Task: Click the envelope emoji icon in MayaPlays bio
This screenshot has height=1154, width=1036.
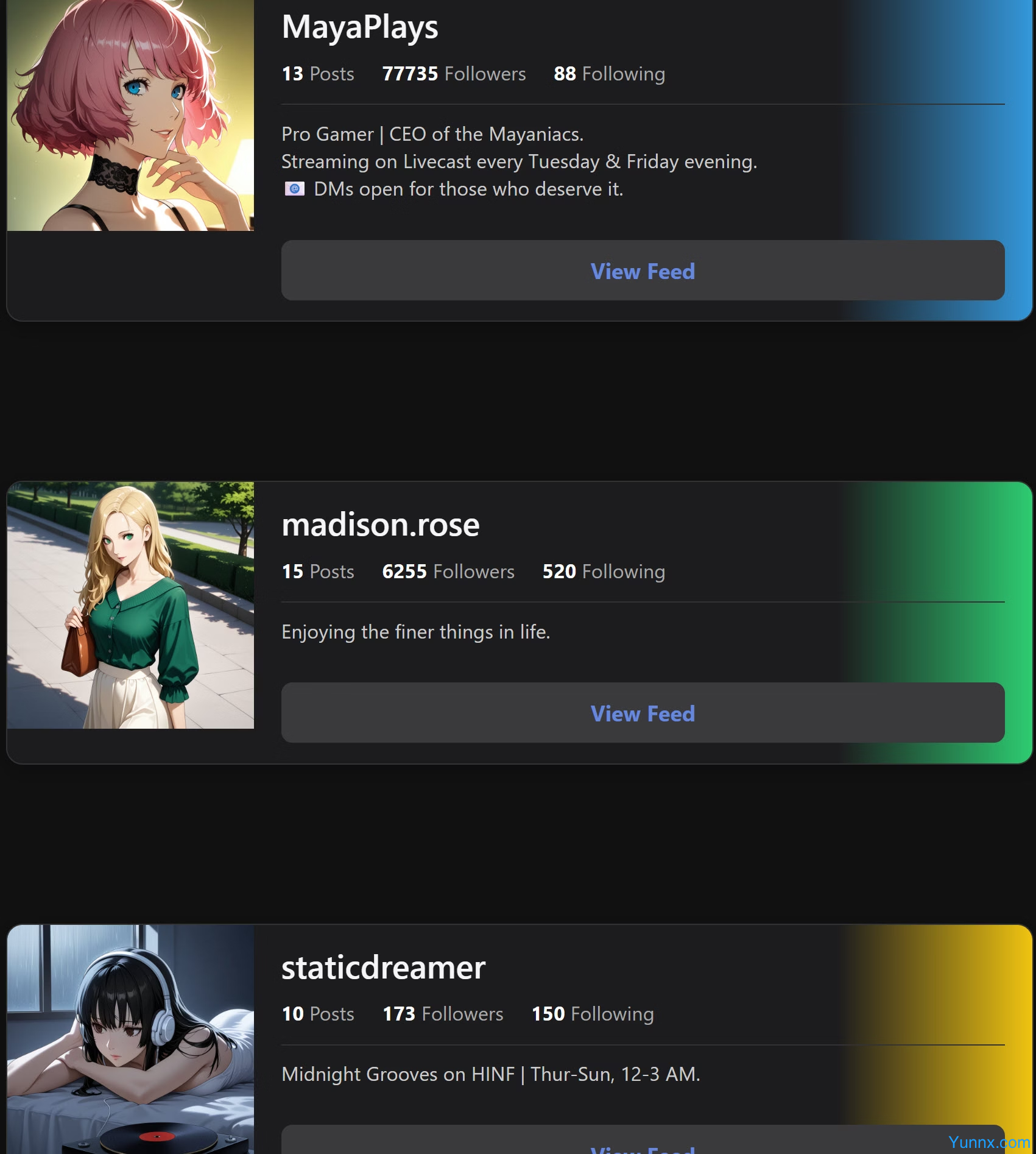Action: click(x=295, y=189)
